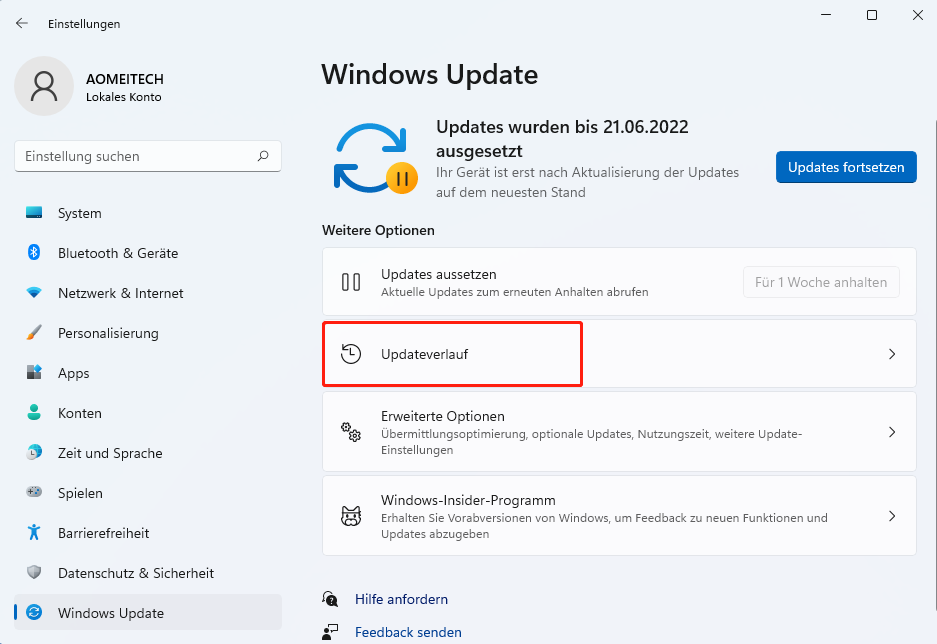This screenshot has width=937, height=644.
Task: Click the back arrow in Einstellungen header
Action: [x=22, y=23]
